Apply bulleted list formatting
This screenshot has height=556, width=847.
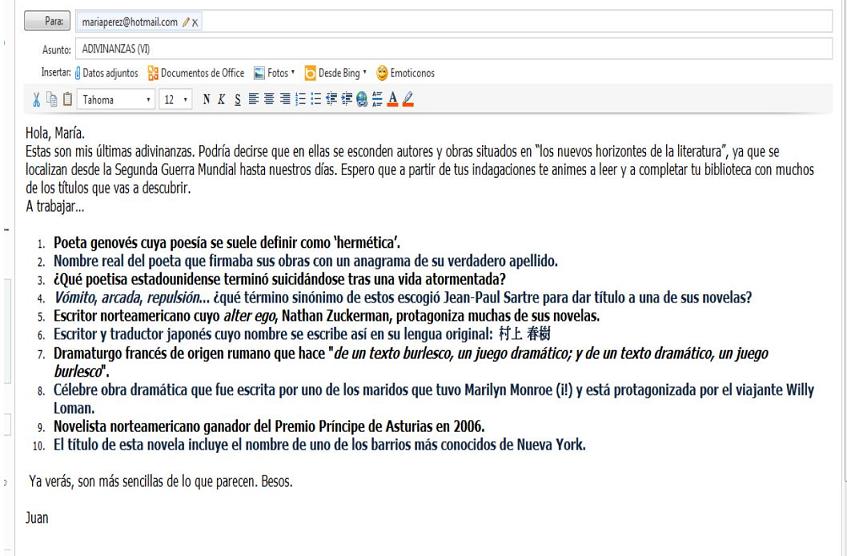tap(316, 99)
